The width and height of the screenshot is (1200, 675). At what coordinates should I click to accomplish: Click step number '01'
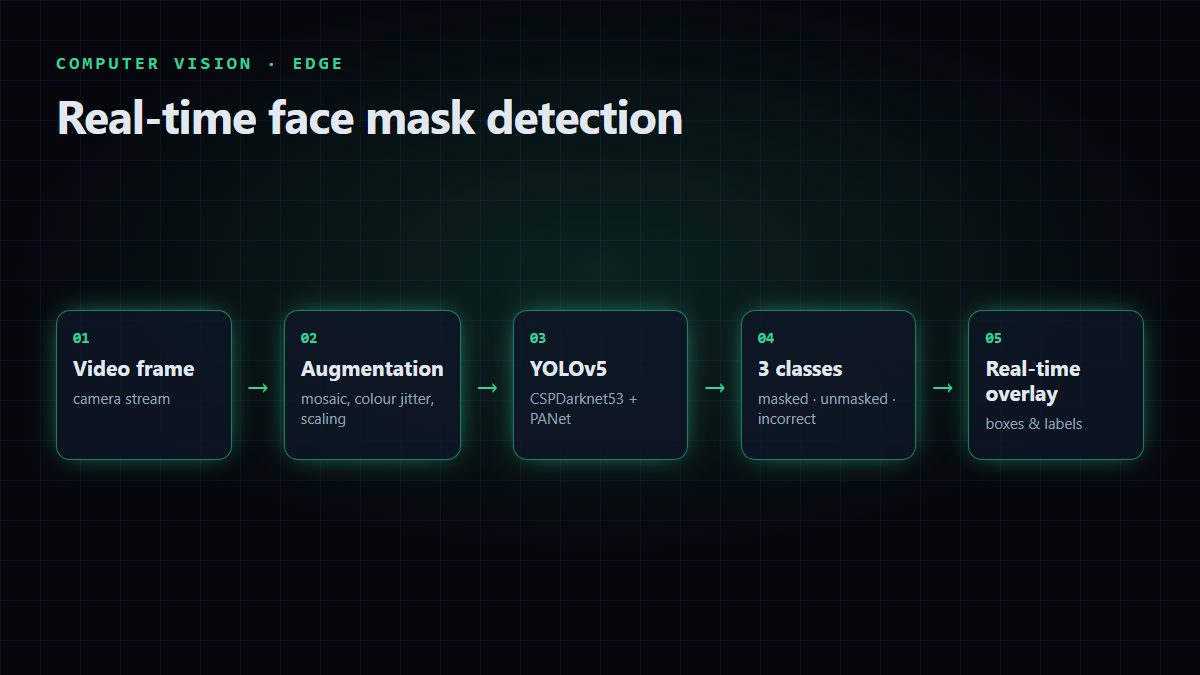point(81,338)
